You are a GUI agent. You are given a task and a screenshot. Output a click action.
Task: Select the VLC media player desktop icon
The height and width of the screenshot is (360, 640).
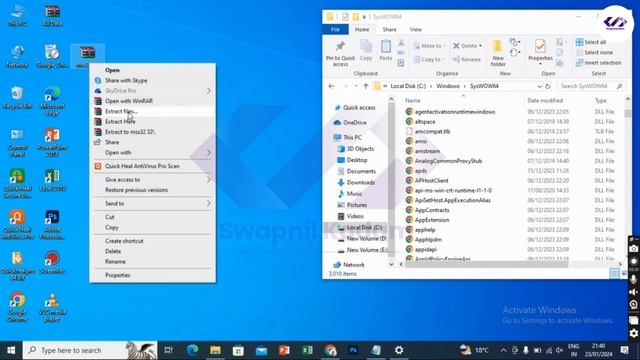52,307
